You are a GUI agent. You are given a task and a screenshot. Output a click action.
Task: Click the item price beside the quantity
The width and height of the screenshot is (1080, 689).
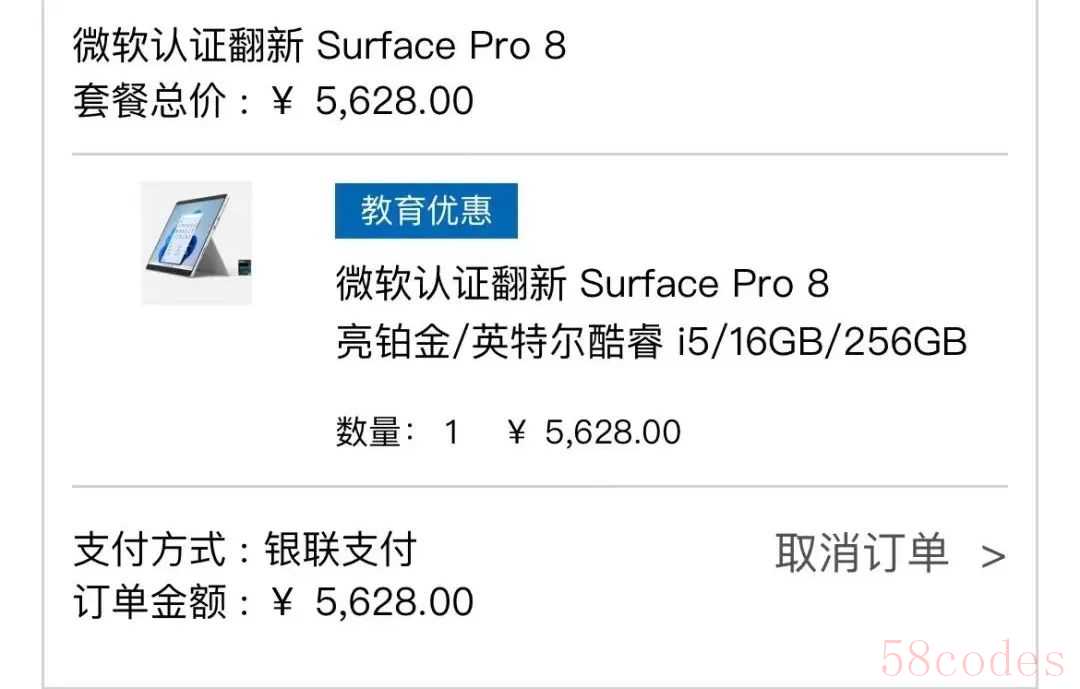click(595, 432)
